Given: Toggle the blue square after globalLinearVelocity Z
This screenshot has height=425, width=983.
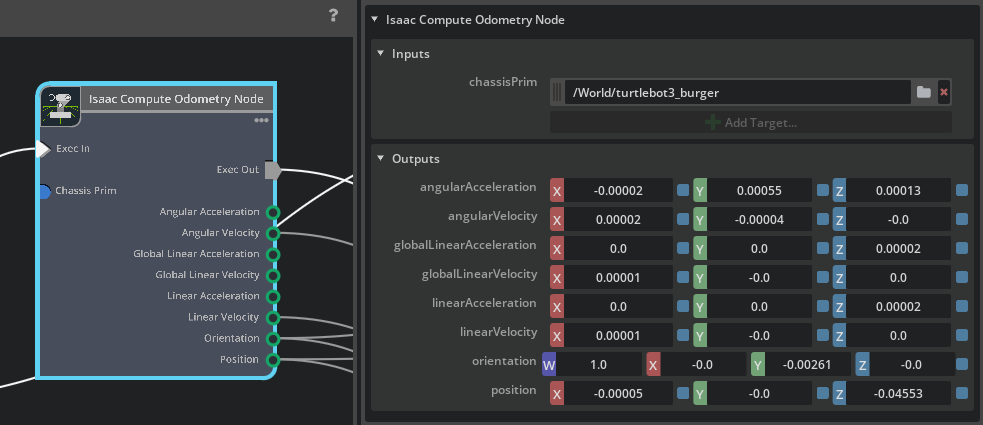Looking at the screenshot, I should point(961,276).
